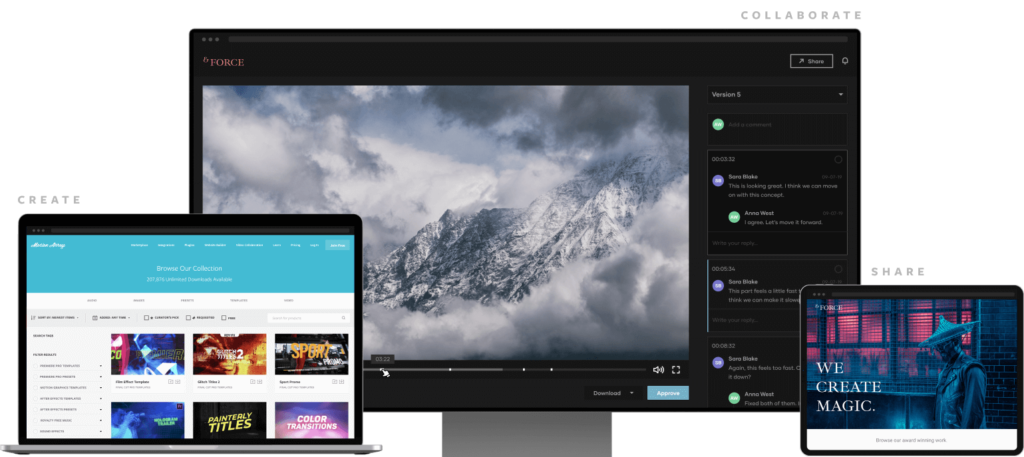
Task: Click the Approve button
Action: point(668,393)
